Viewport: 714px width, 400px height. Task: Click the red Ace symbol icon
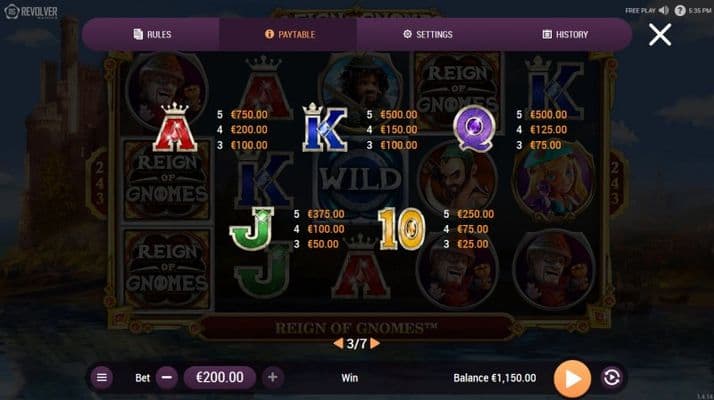175,127
